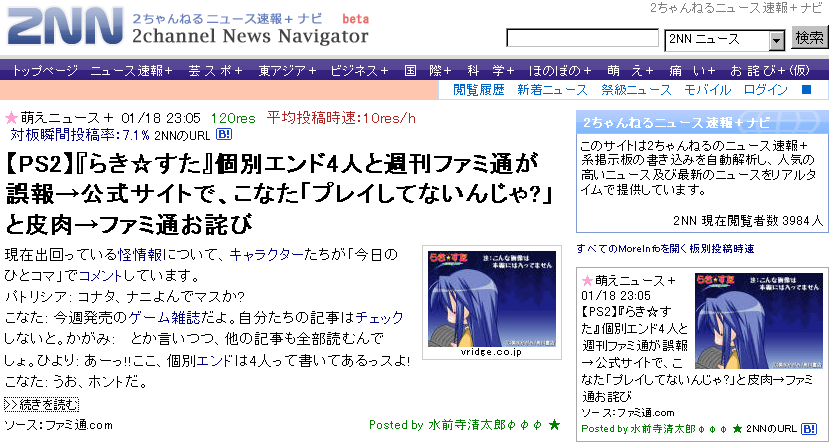Click the green star in the sidebar Posted by line
Image resolution: width=829 pixels, height=442 pixels.
738,428
